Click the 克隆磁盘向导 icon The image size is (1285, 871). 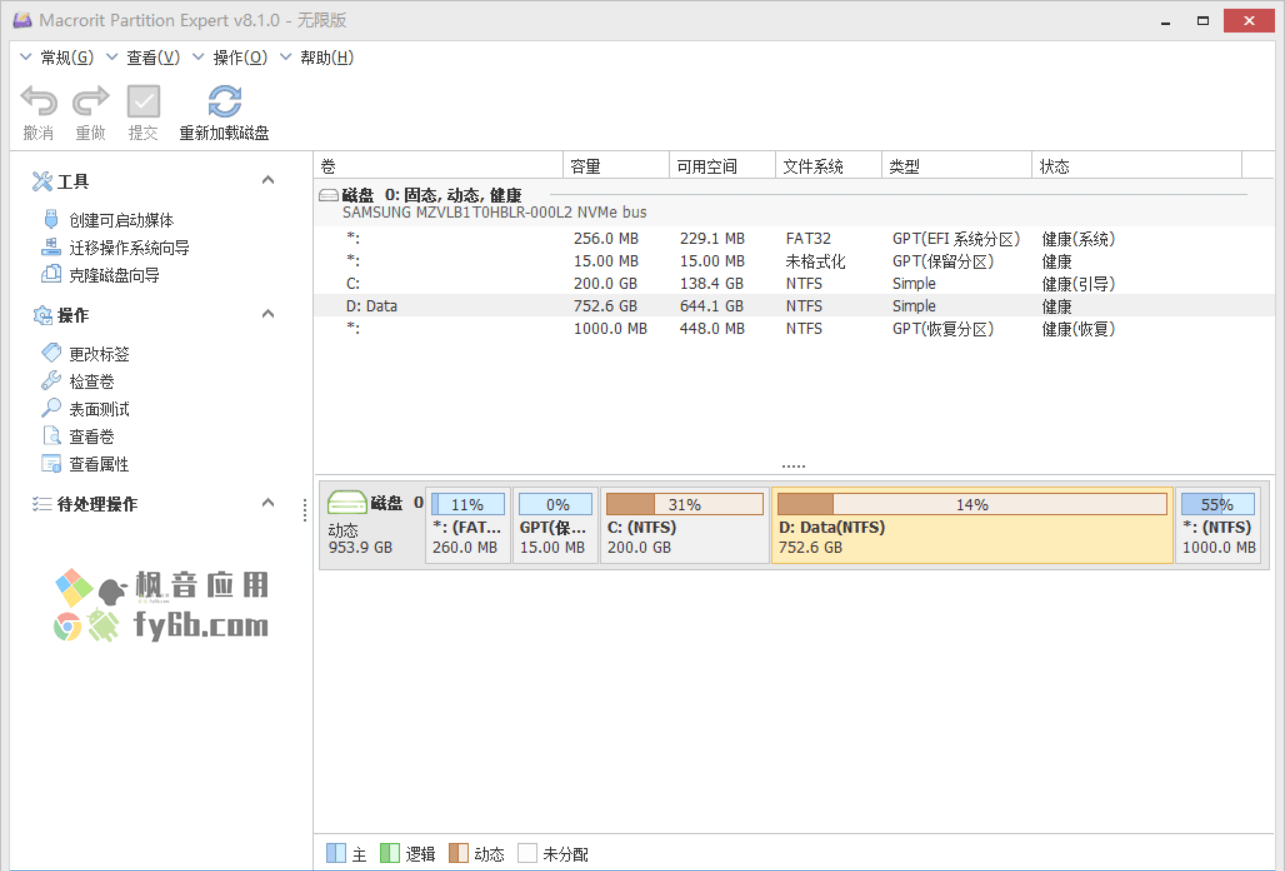coord(51,274)
